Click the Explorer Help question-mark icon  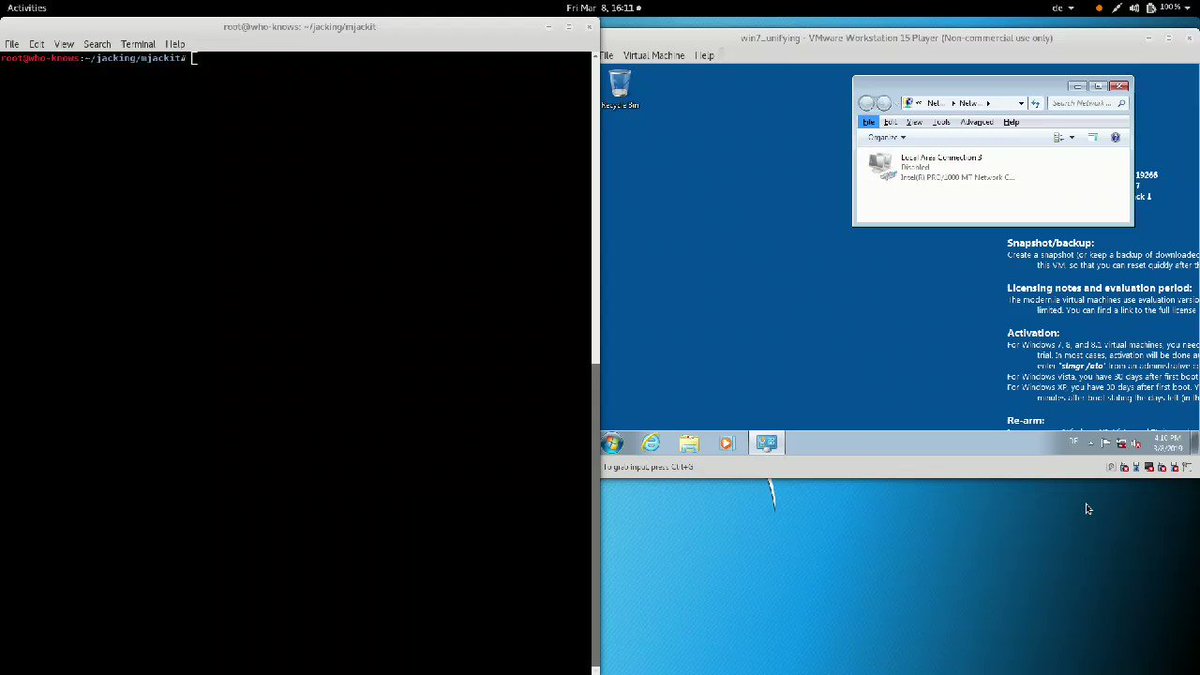click(x=1115, y=137)
